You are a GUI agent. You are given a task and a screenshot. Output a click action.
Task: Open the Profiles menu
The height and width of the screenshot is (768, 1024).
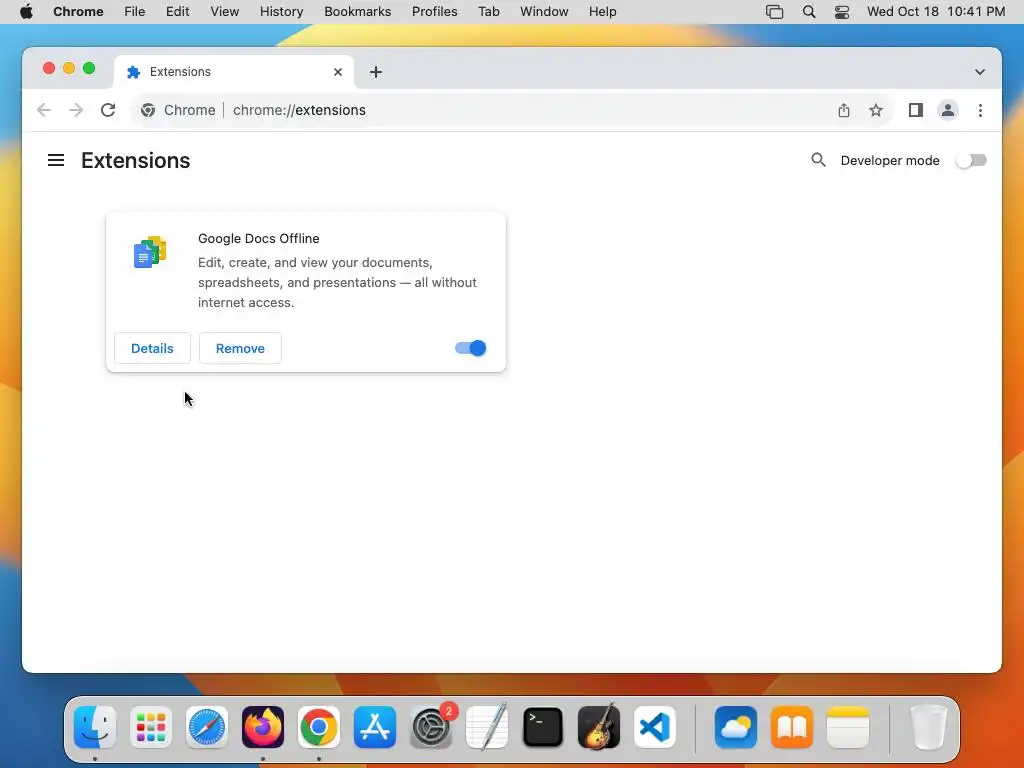click(434, 12)
